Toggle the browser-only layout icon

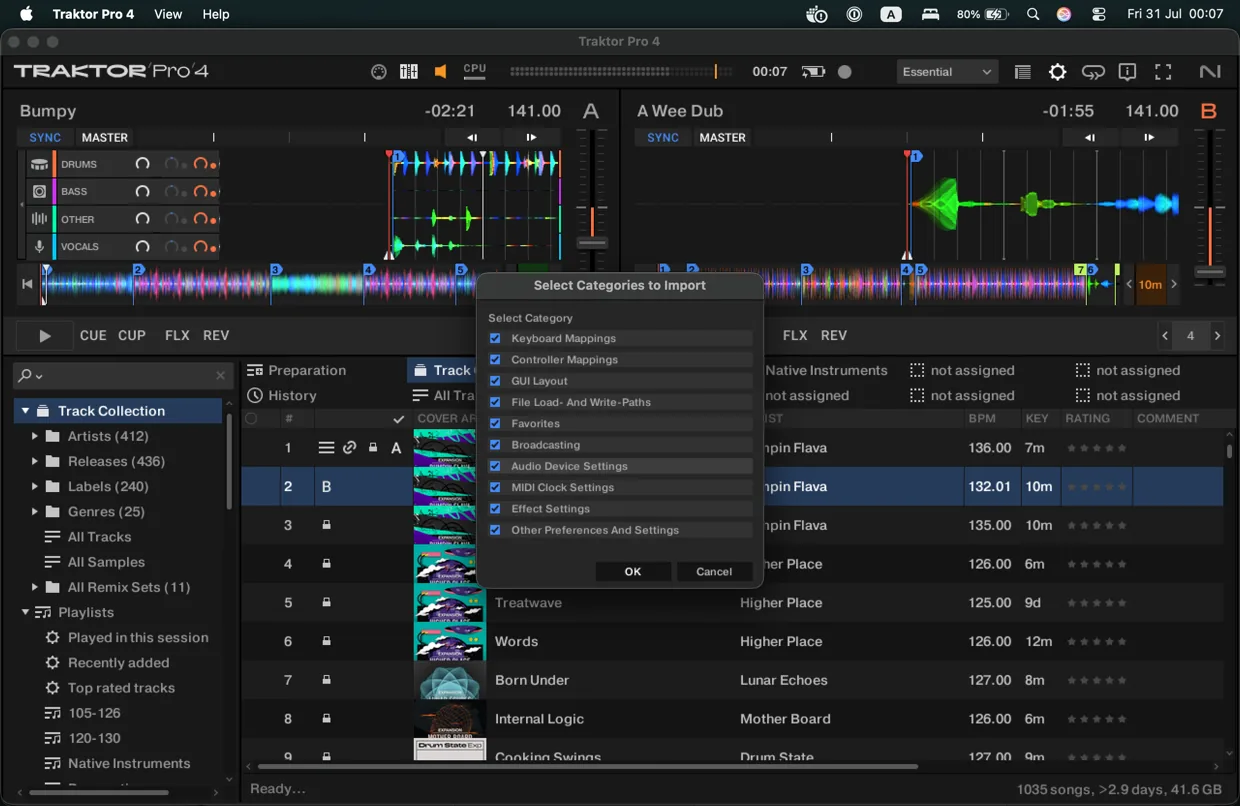pos(1022,72)
